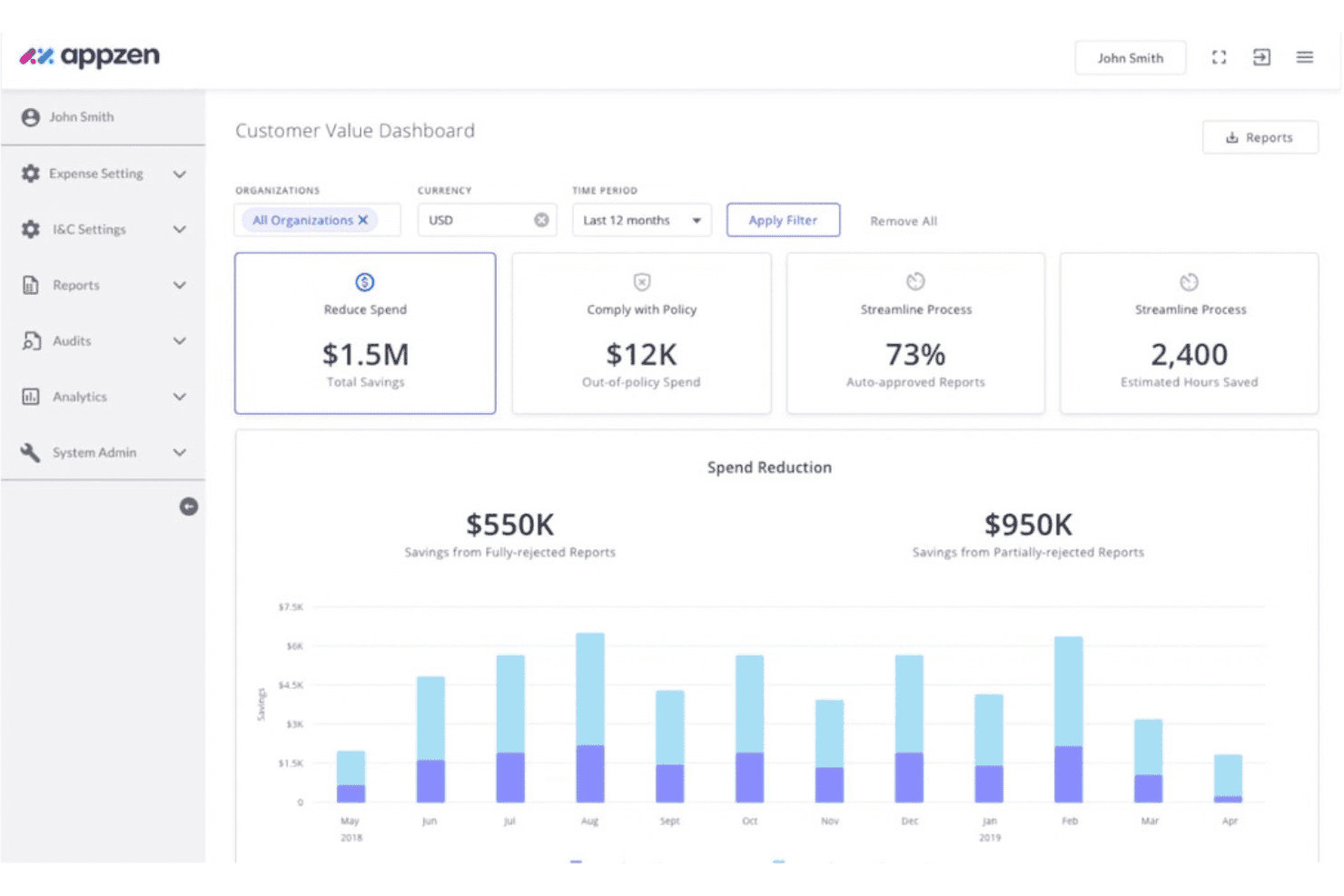Open System Admin in the sidebar
This screenshot has width=1344, height=896.
(104, 452)
